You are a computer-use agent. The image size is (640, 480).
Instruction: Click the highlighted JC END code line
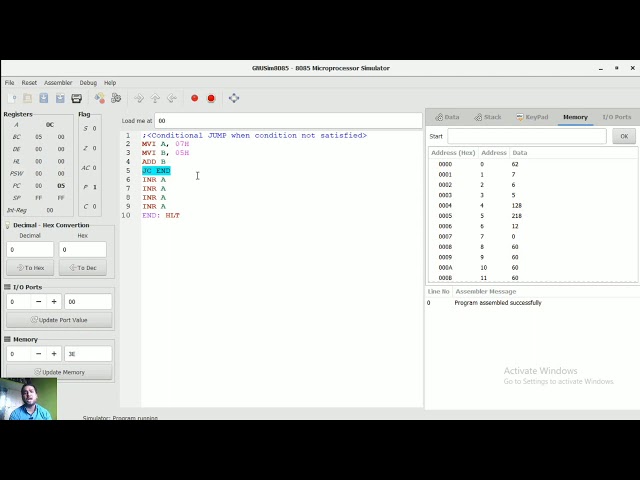pos(156,171)
